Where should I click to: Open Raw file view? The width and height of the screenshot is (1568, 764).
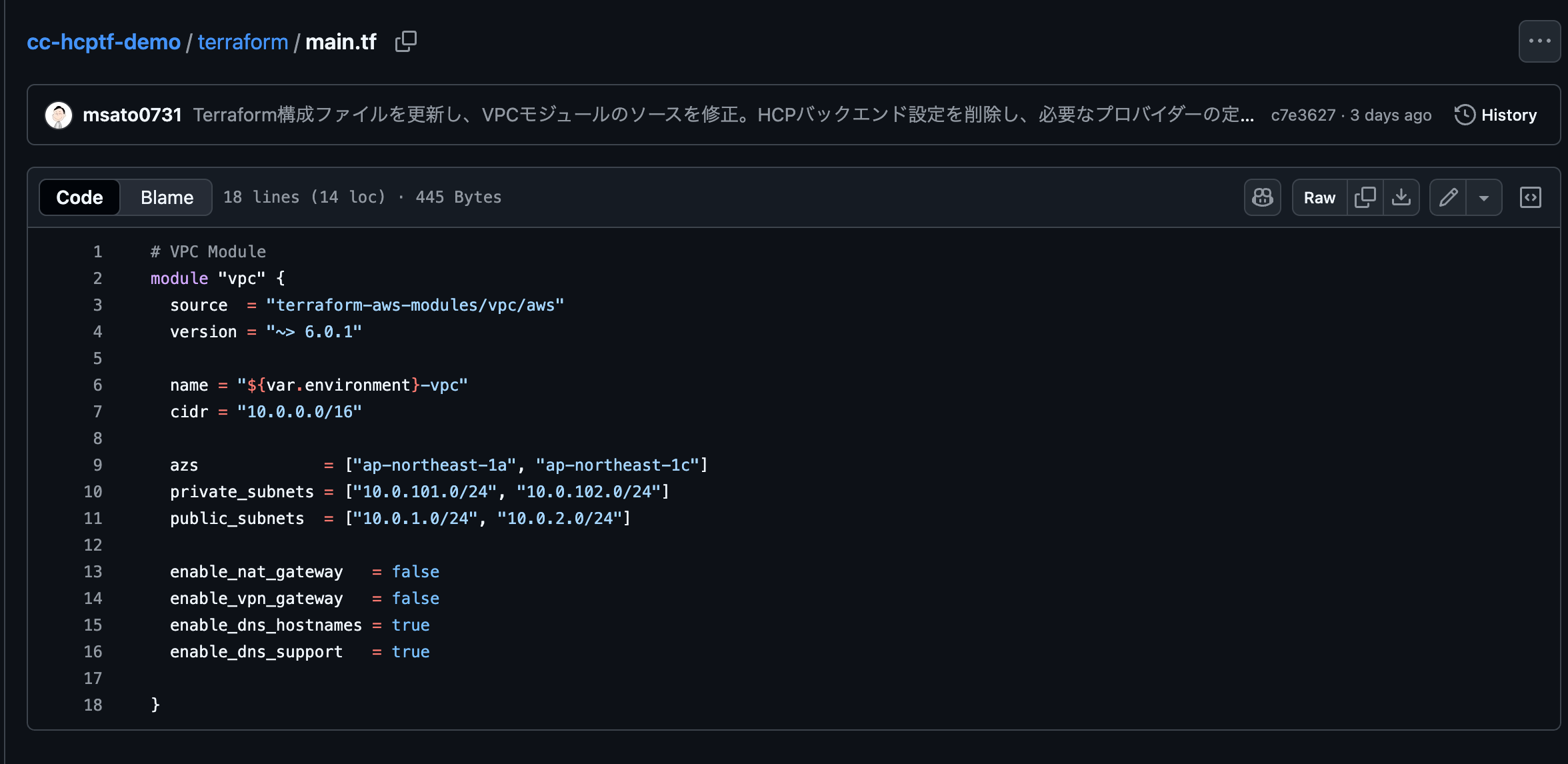pyautogui.click(x=1319, y=197)
